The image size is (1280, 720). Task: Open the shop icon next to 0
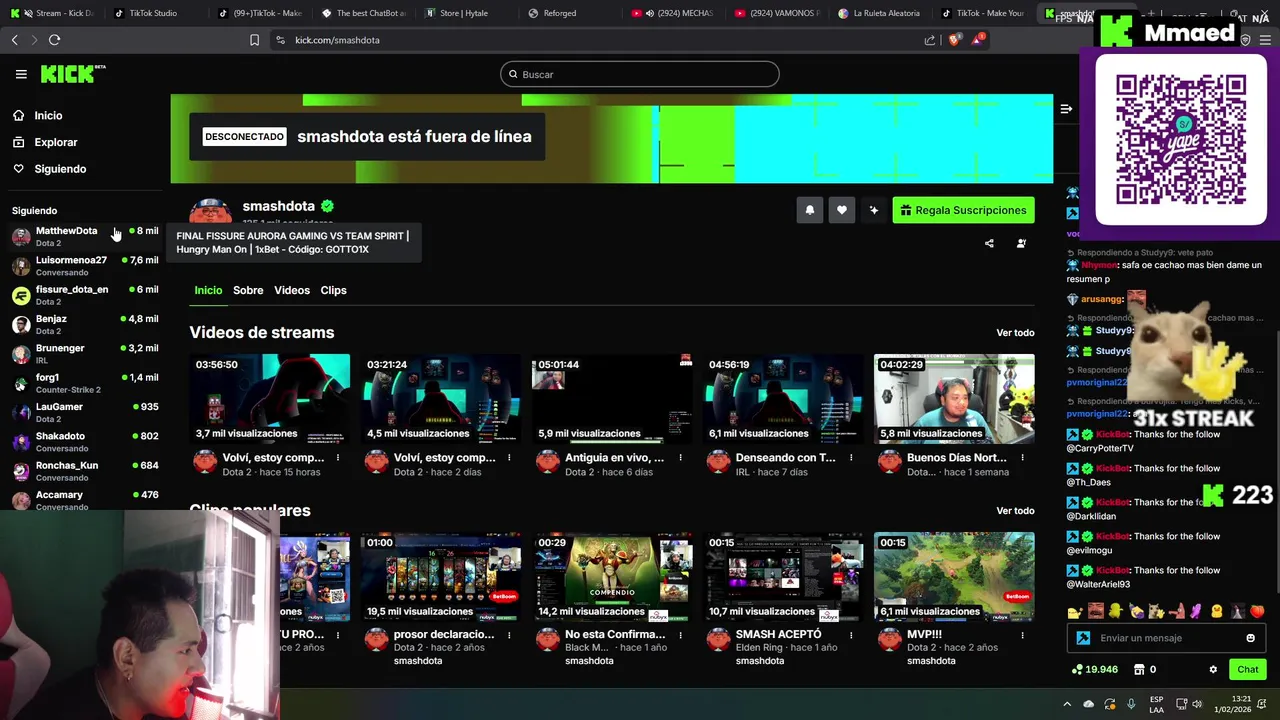(x=1138, y=670)
